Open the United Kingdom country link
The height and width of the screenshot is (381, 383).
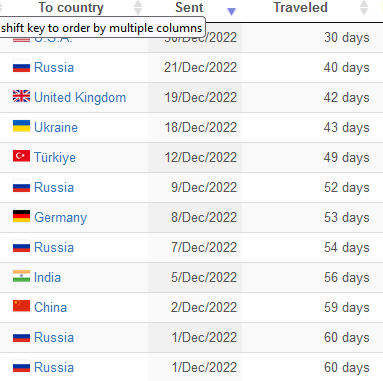click(80, 97)
